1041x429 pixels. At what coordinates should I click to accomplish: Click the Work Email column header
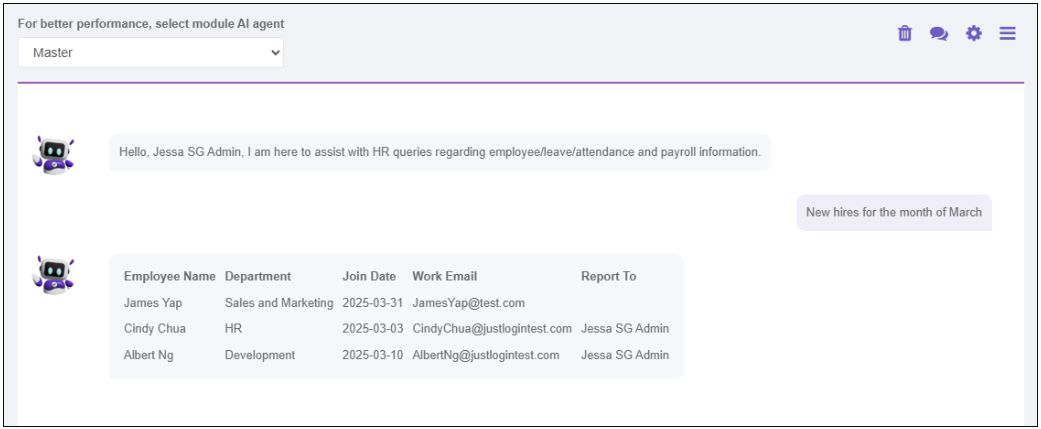pyautogui.click(x=444, y=276)
